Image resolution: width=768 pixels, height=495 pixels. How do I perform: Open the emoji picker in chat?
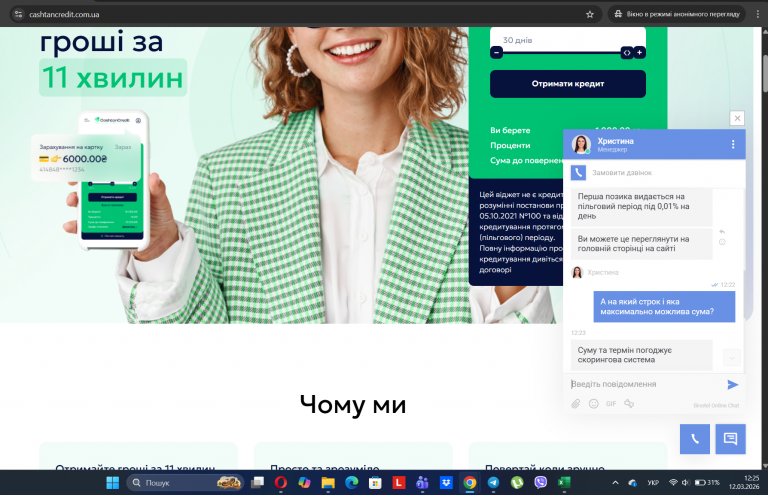point(594,404)
